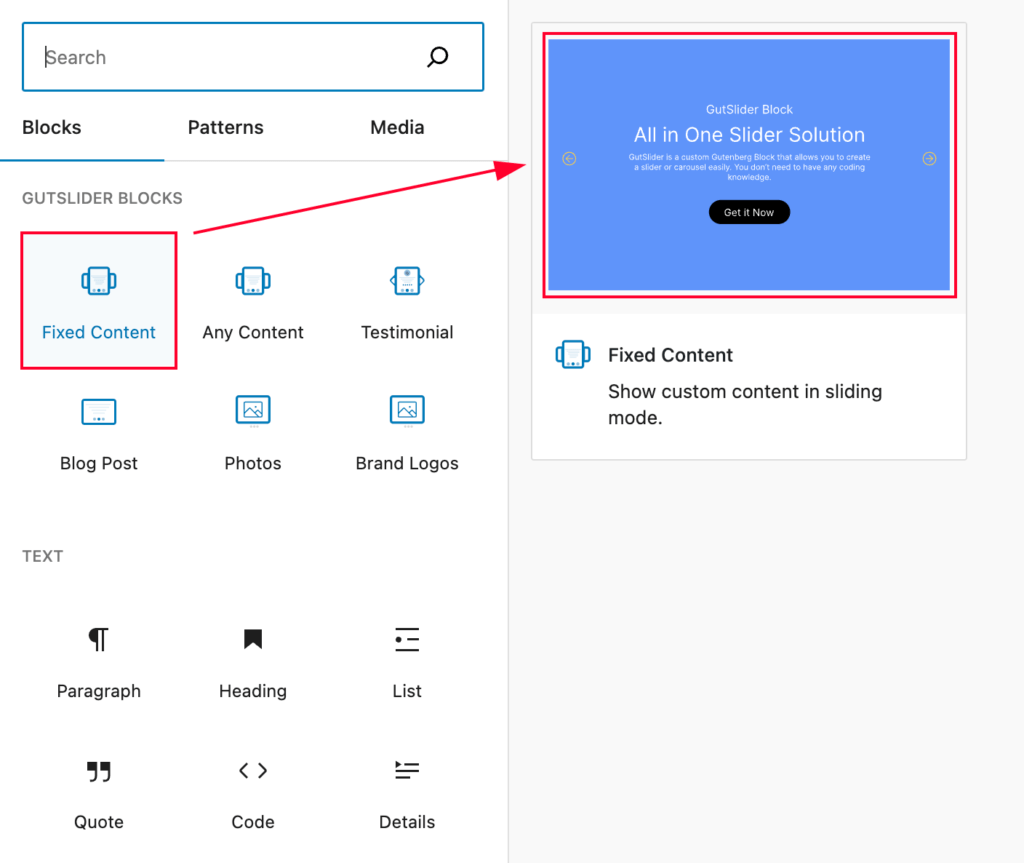
Task: Click the search magnifier icon
Action: (437, 57)
